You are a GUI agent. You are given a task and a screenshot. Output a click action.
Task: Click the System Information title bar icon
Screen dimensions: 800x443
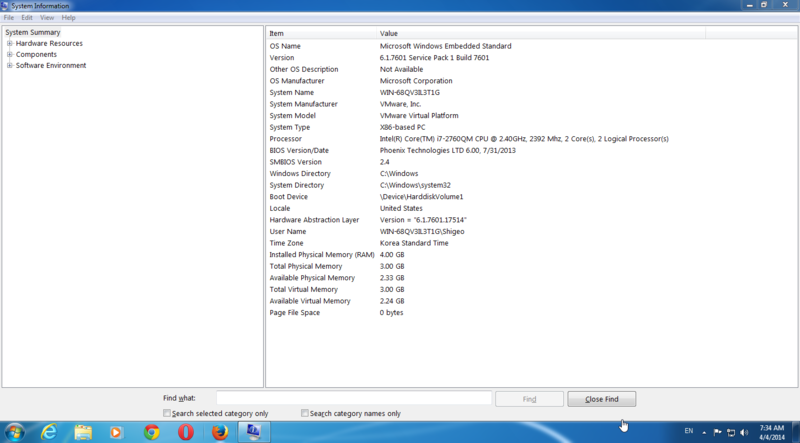[x=5, y=6]
